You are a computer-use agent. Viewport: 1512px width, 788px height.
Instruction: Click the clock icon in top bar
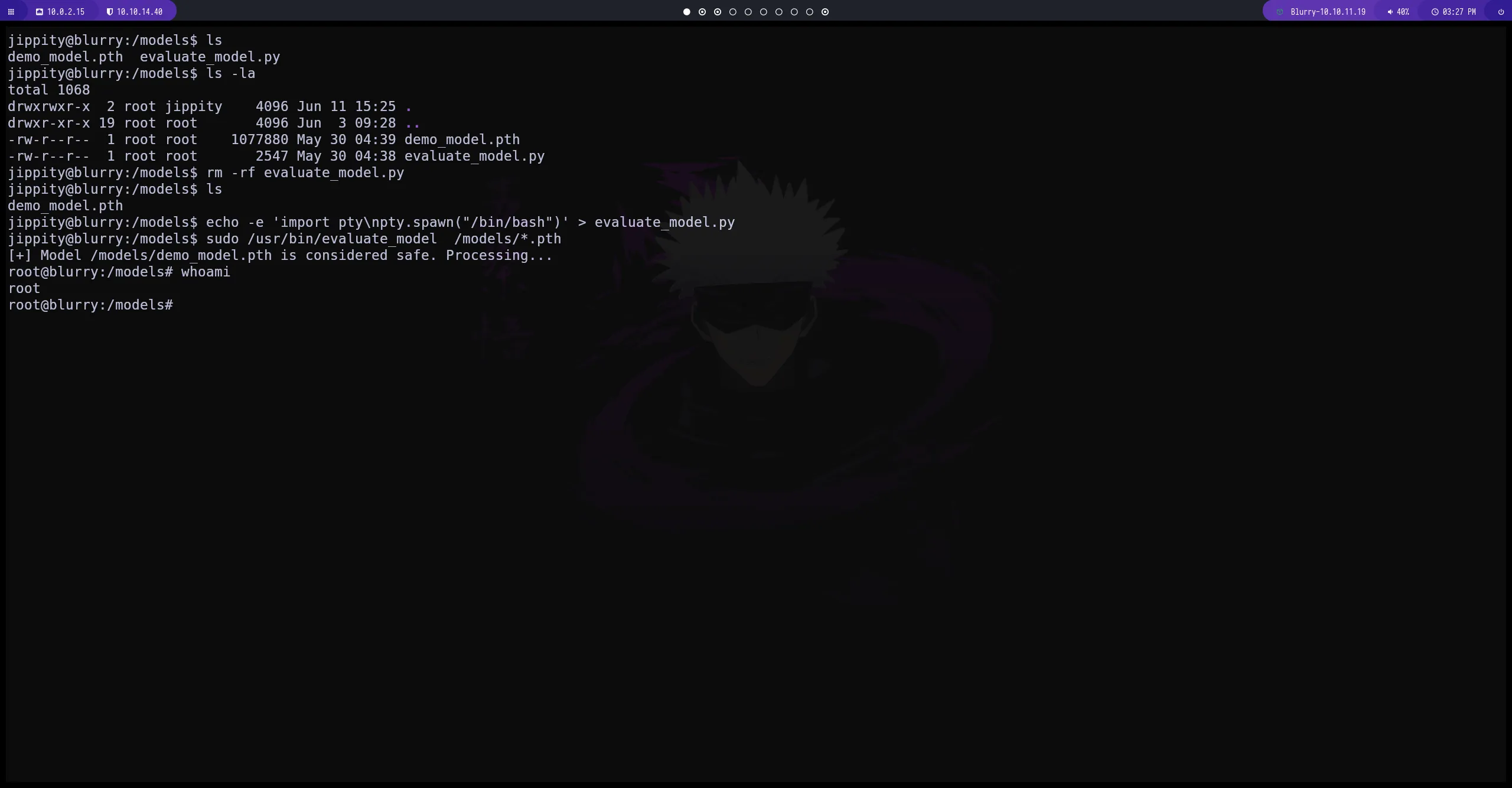coord(1435,12)
